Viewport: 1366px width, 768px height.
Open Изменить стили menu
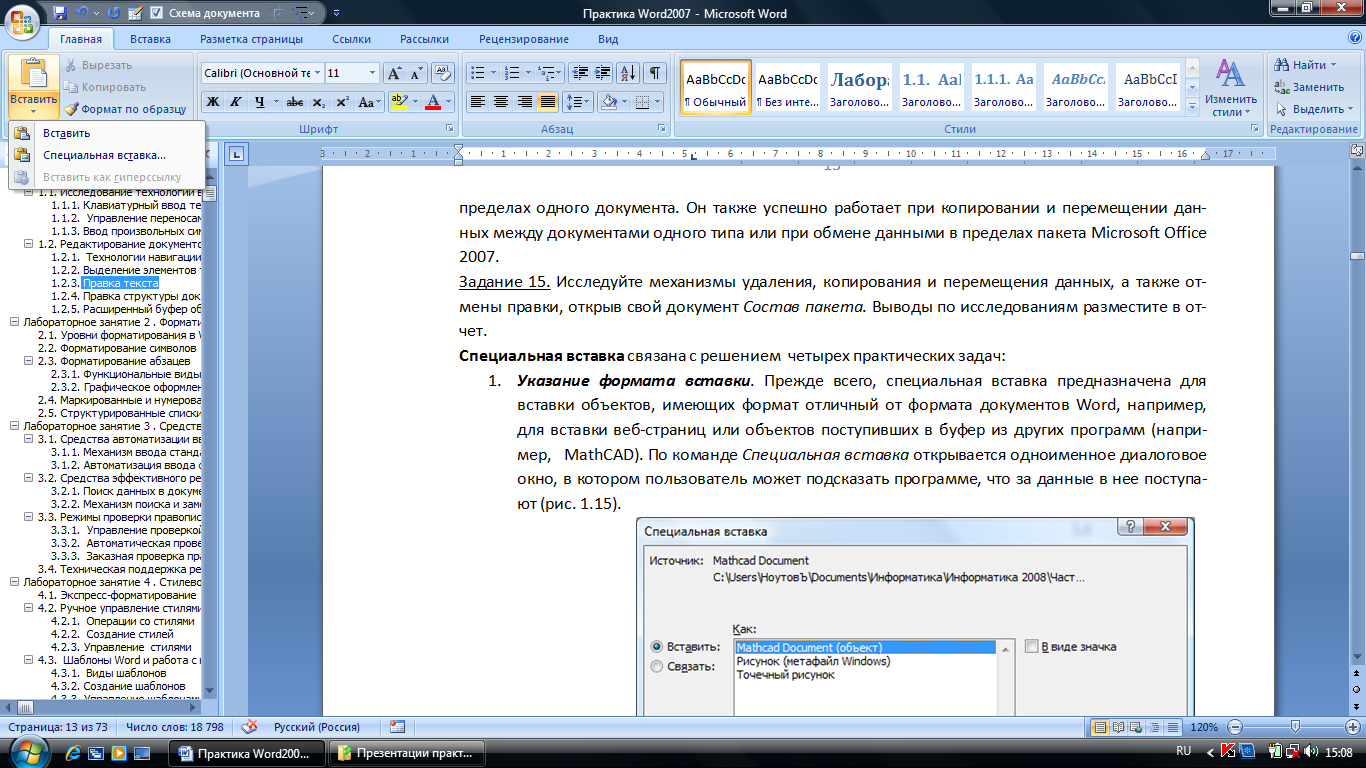[1231, 88]
